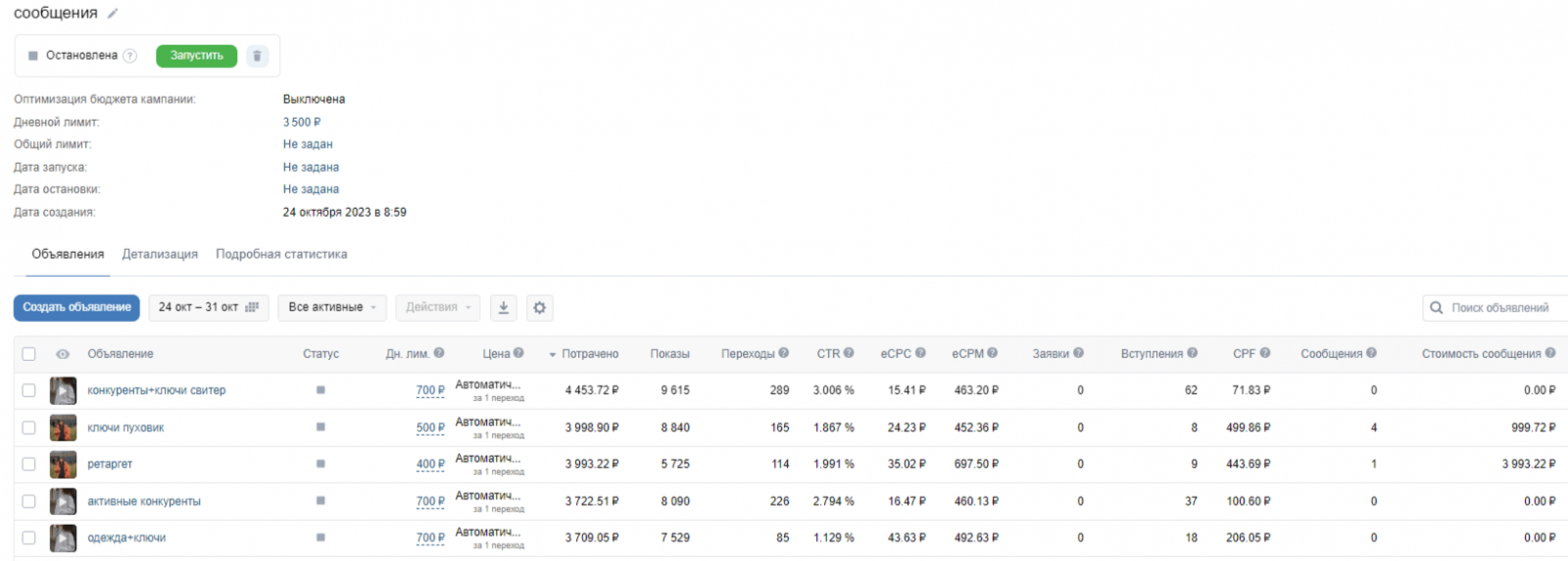Set launch date via Не задана link
Screen dimensions: 1568x561
(x=311, y=167)
